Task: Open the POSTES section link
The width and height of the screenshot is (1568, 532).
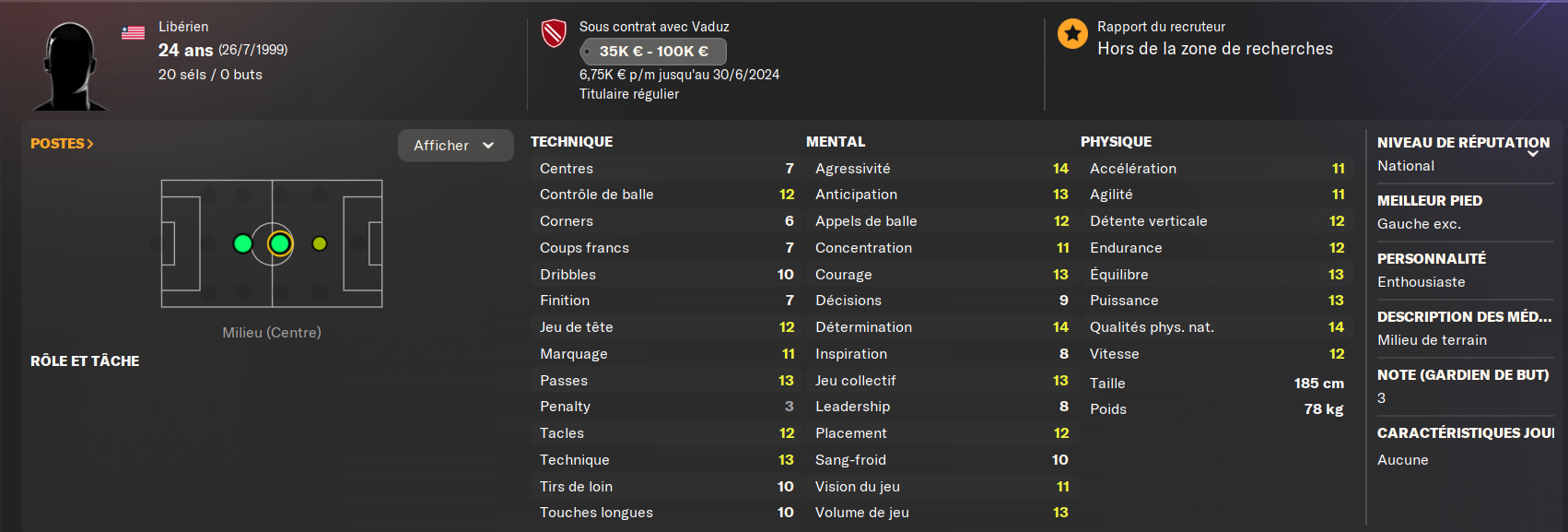Action: 62,144
